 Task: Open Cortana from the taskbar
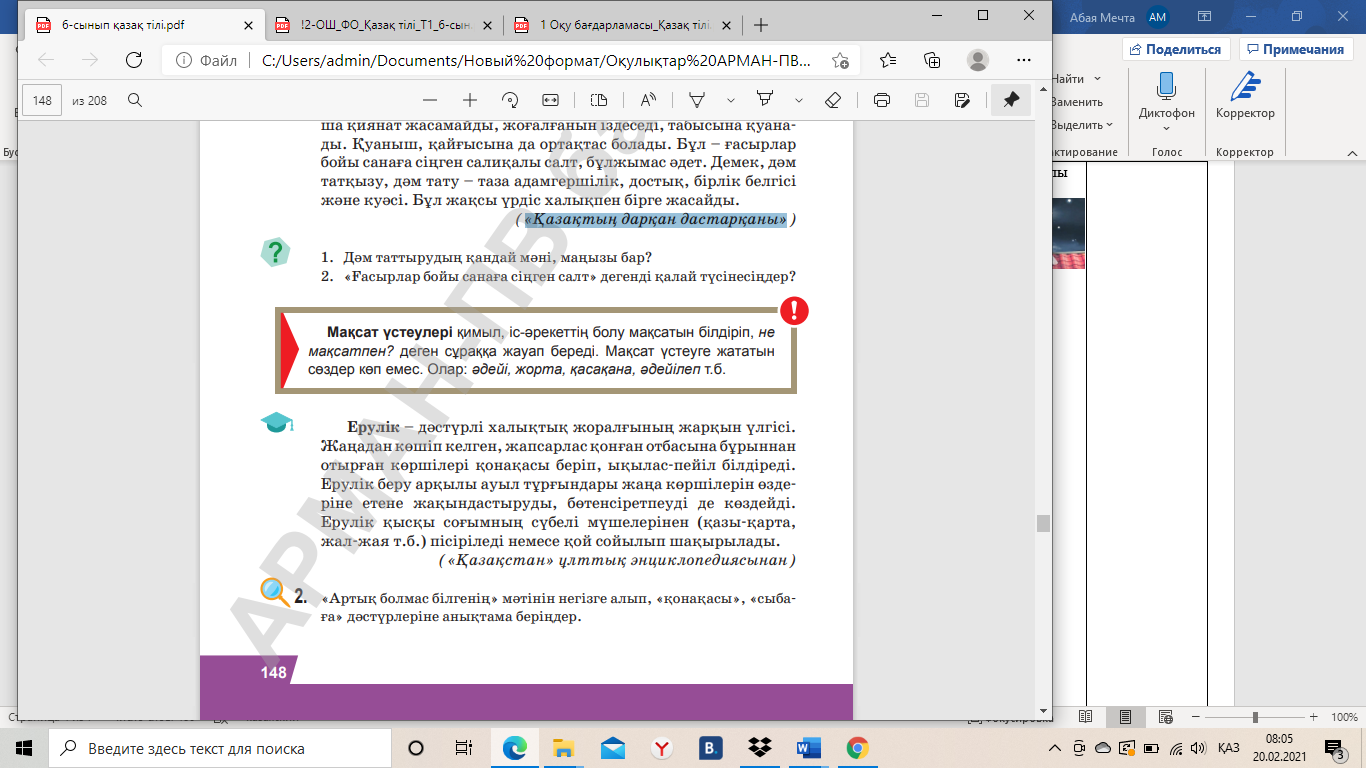click(x=416, y=748)
